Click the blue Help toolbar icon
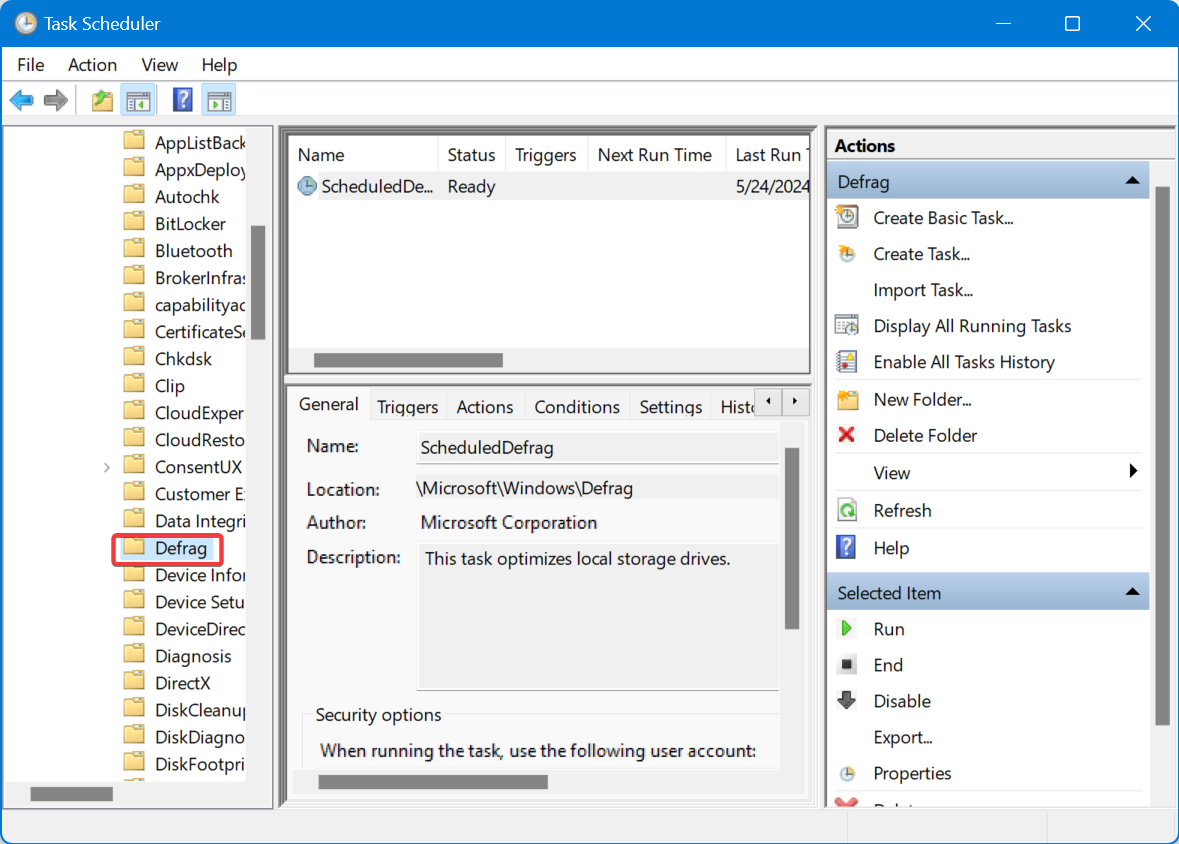 [183, 100]
